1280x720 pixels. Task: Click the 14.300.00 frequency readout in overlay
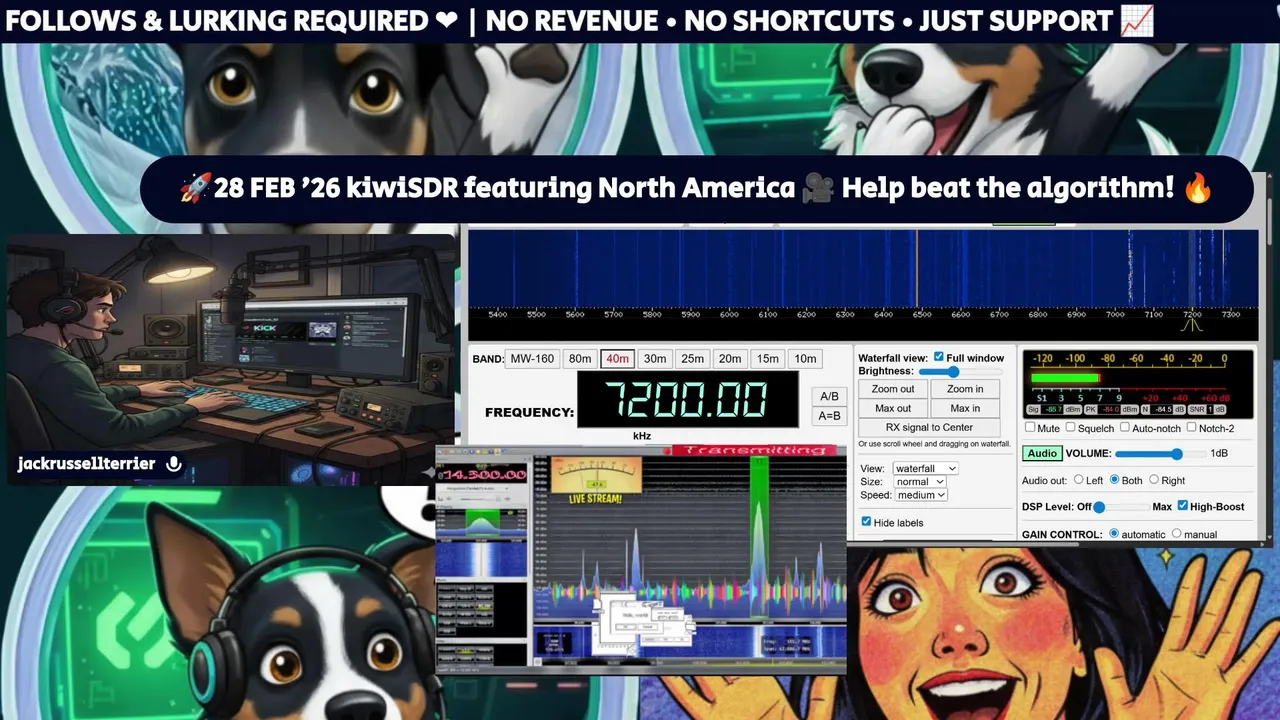click(x=484, y=474)
